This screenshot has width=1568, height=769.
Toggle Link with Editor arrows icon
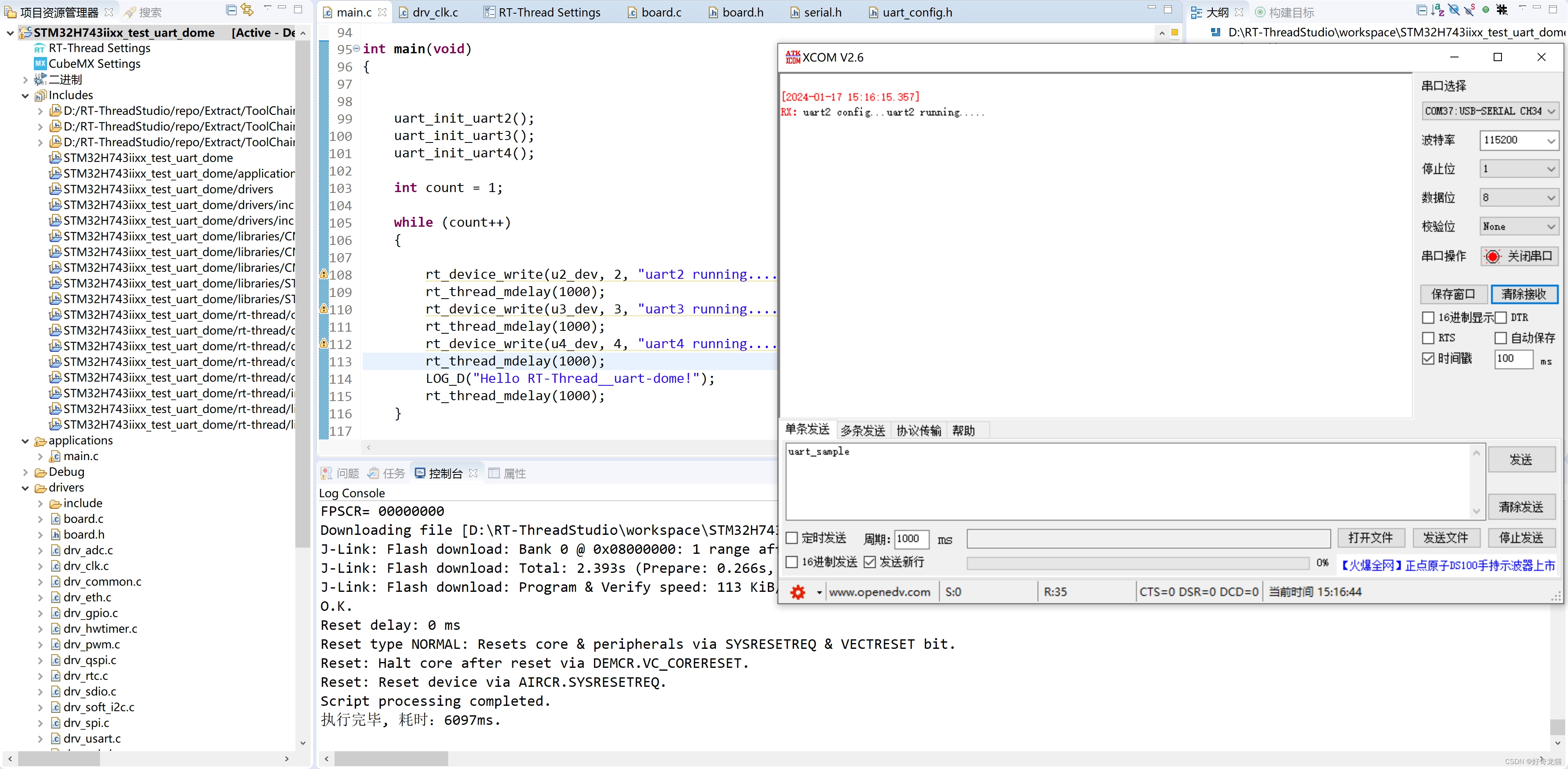point(247,10)
